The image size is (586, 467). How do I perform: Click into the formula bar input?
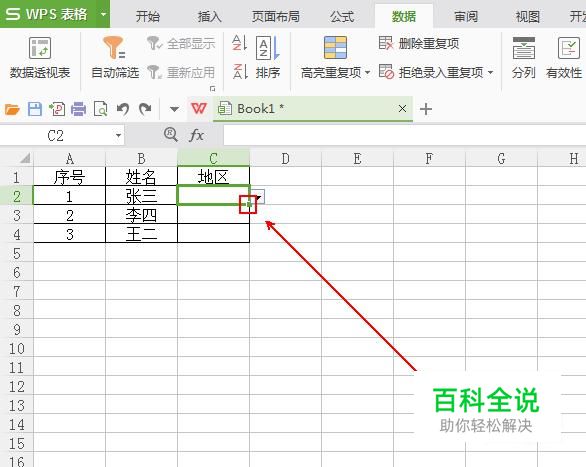404,135
